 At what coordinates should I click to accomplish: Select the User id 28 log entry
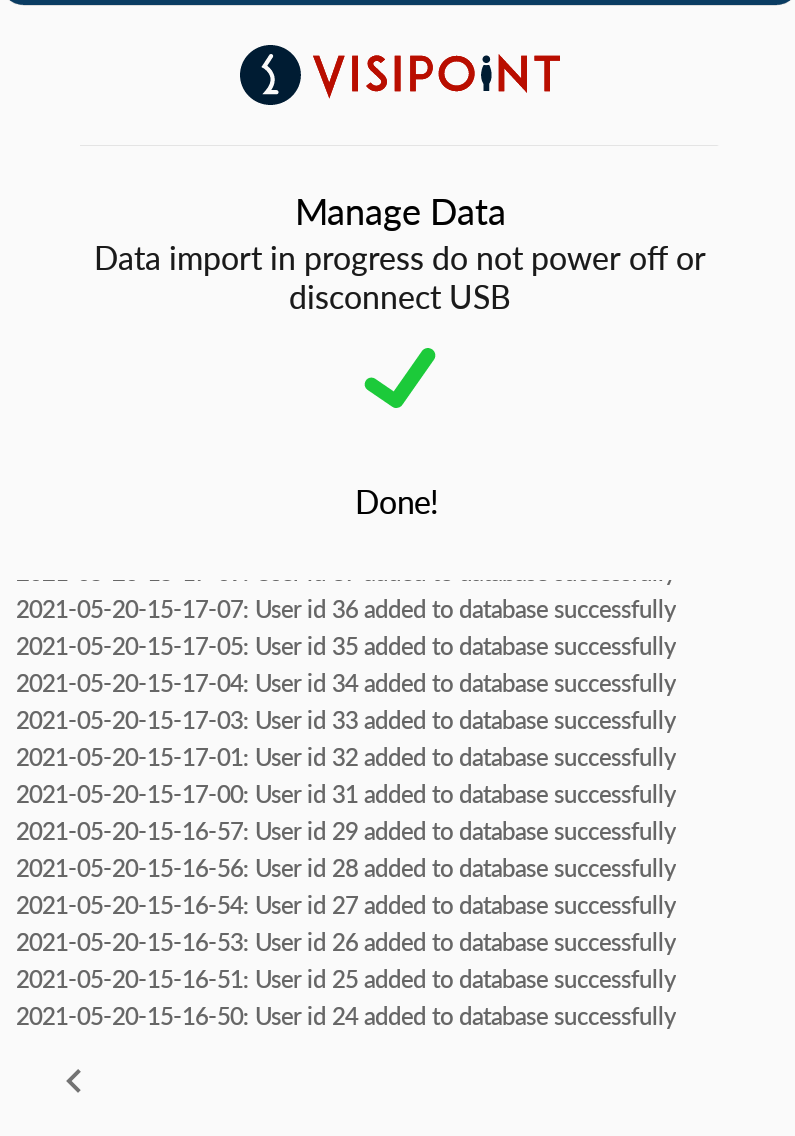pos(346,868)
